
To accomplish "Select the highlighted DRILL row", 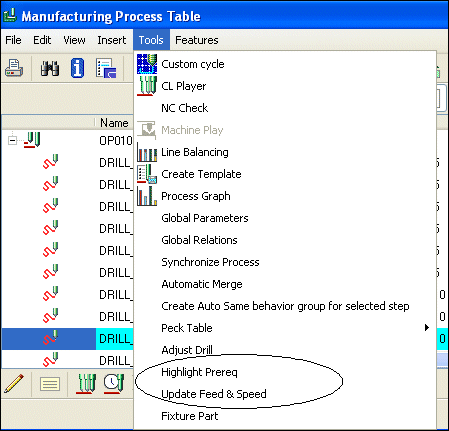I will click(x=68, y=339).
